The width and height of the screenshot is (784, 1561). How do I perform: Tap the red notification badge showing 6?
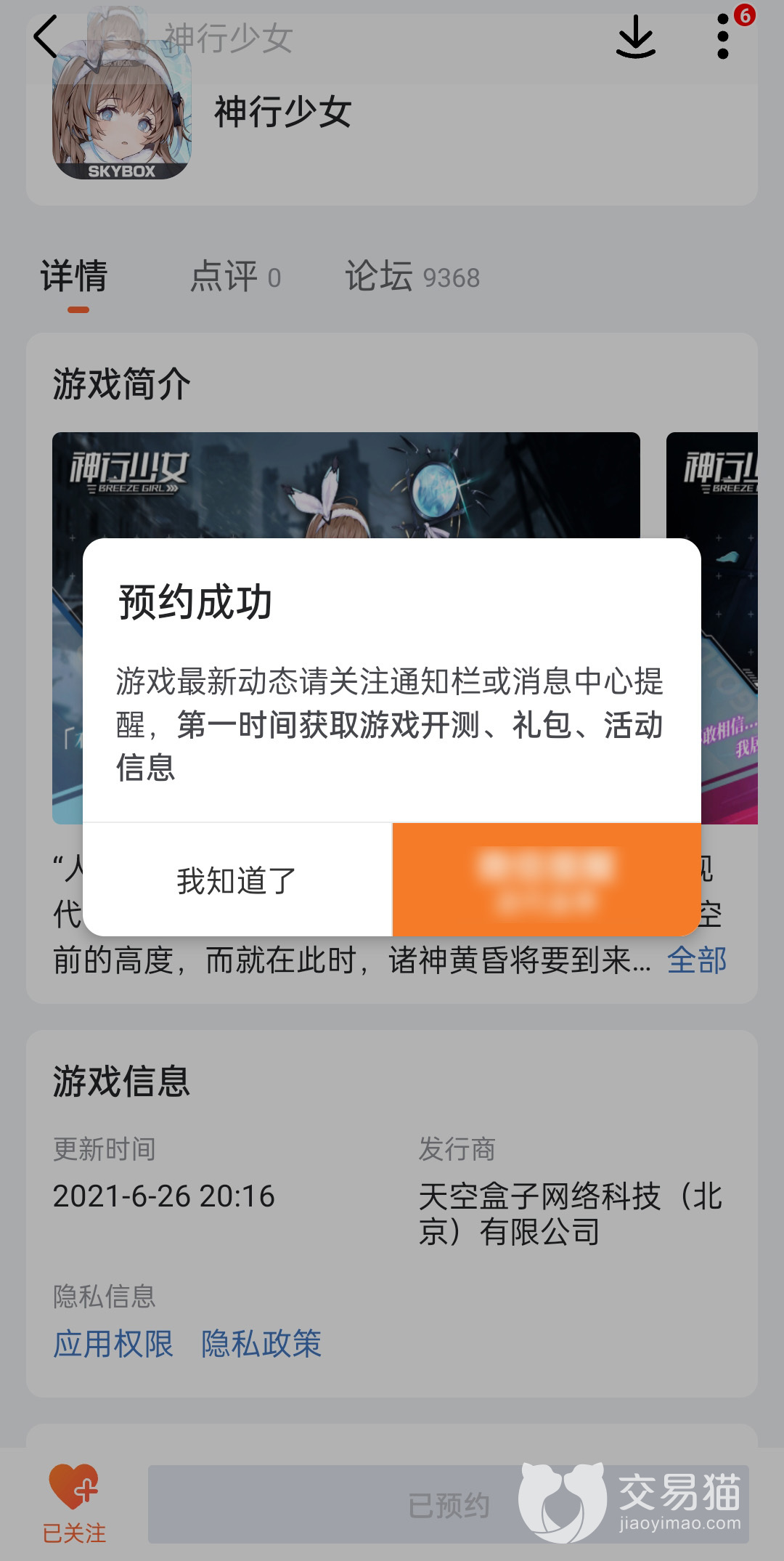pos(745,15)
